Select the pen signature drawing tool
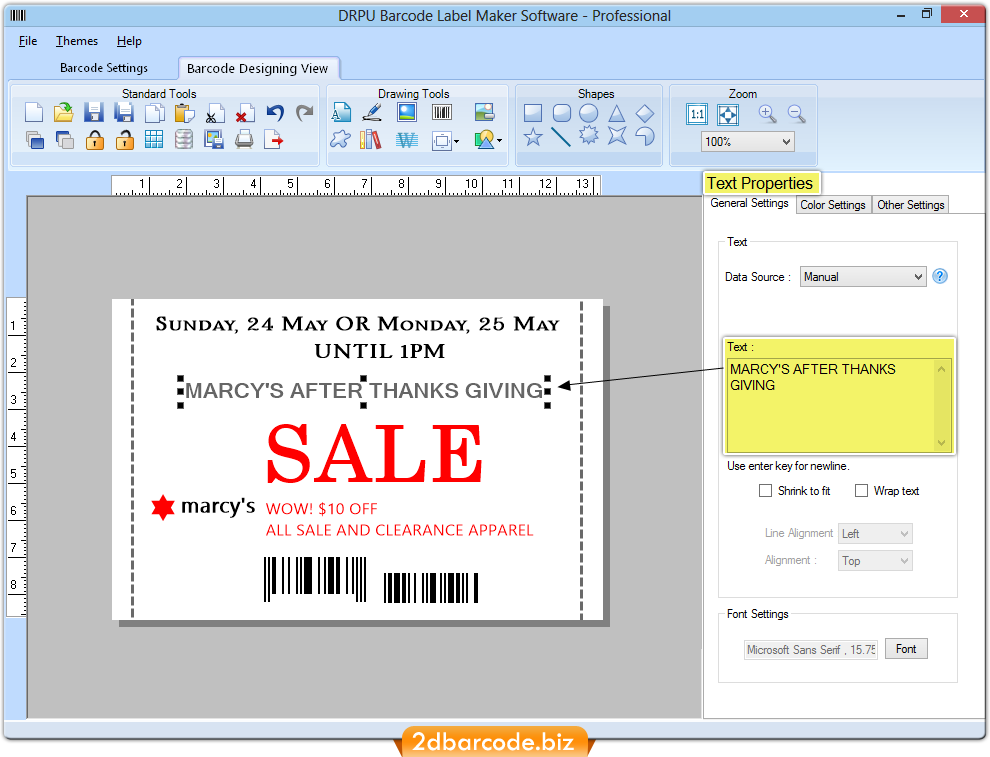The image size is (990, 757). (x=373, y=113)
